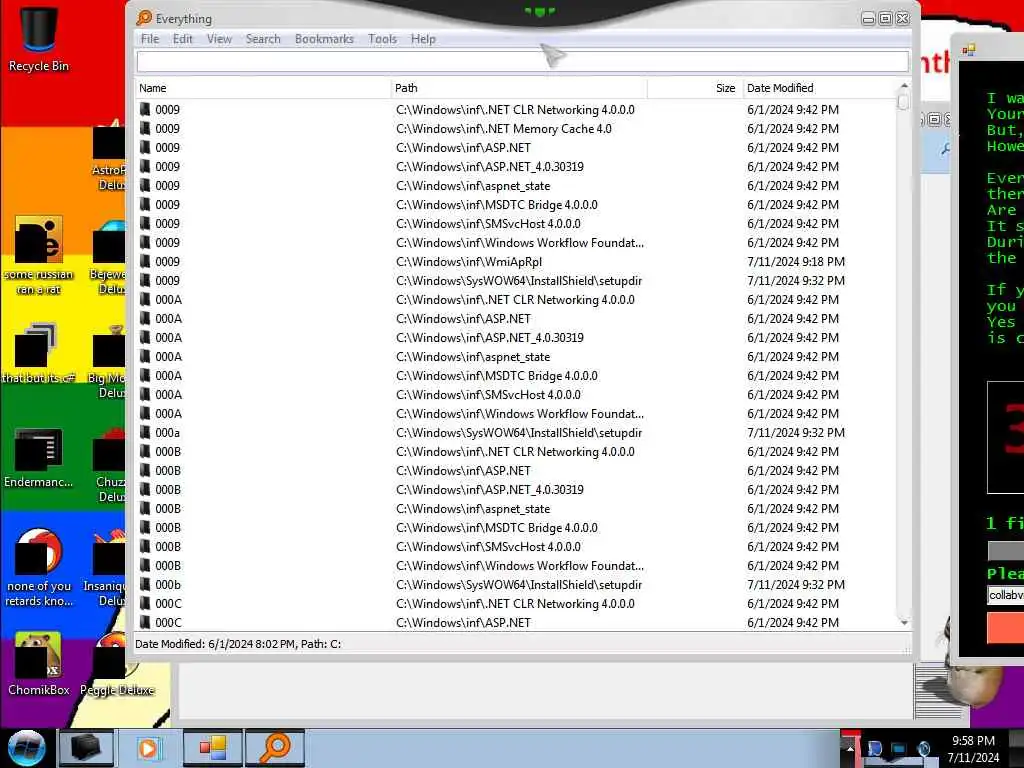The width and height of the screenshot is (1024, 768).
Task: Select folder 0009 in InstallShield\setupdir
Action: coord(167,281)
